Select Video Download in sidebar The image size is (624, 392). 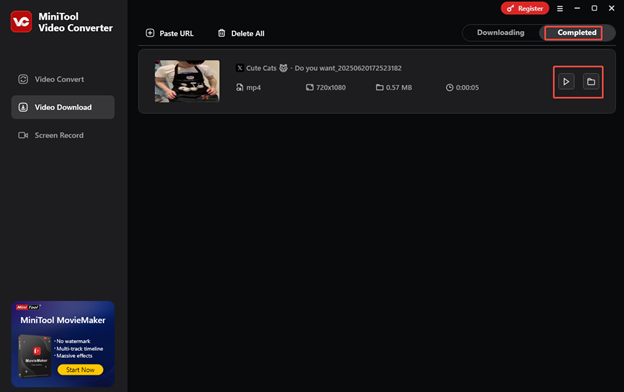pos(63,107)
